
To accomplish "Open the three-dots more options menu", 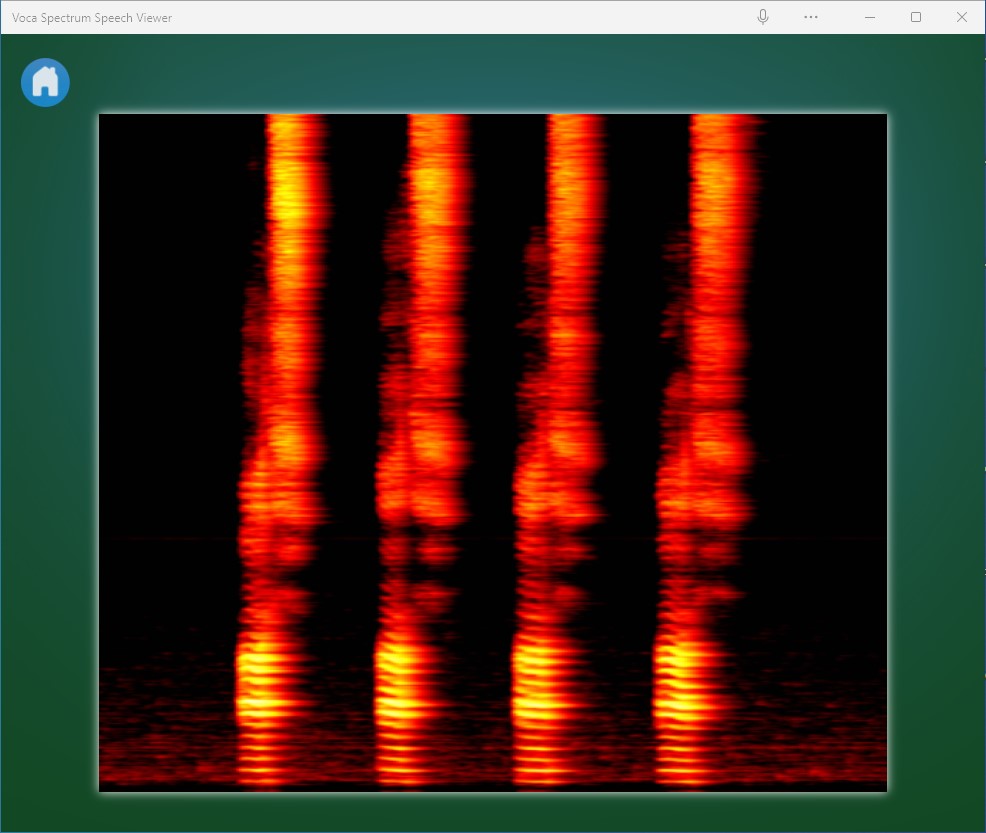I will [811, 17].
